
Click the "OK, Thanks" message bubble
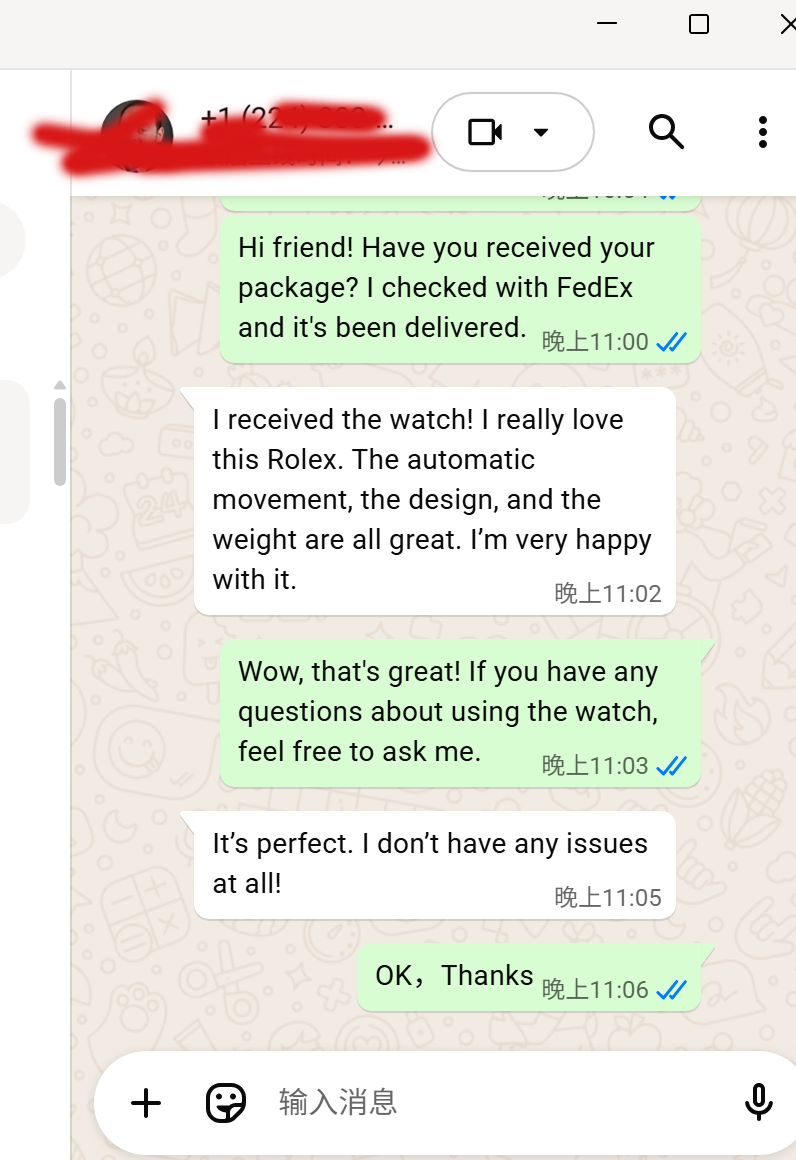coord(529,977)
